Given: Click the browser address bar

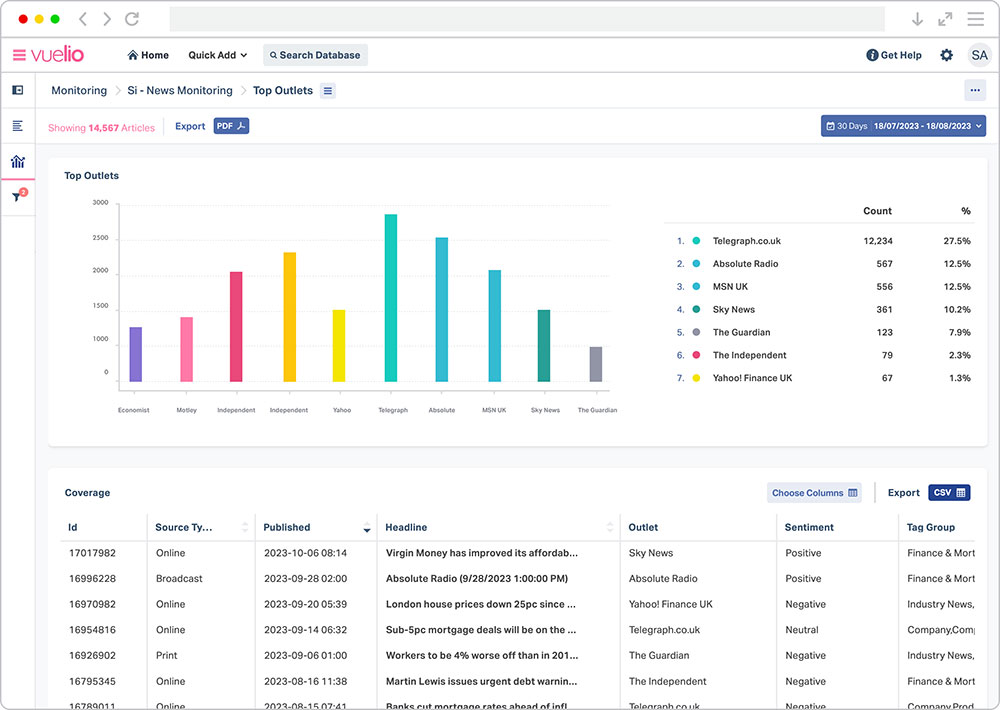Looking at the screenshot, I should (527, 19).
